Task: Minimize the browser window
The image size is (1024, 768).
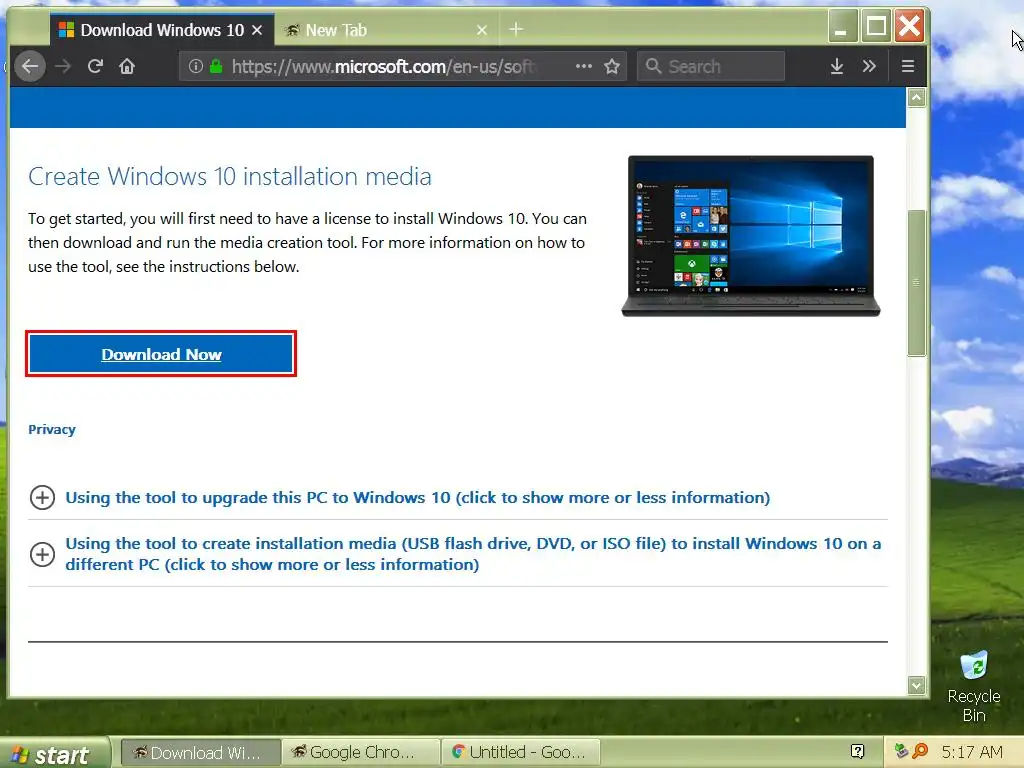Action: coord(842,26)
